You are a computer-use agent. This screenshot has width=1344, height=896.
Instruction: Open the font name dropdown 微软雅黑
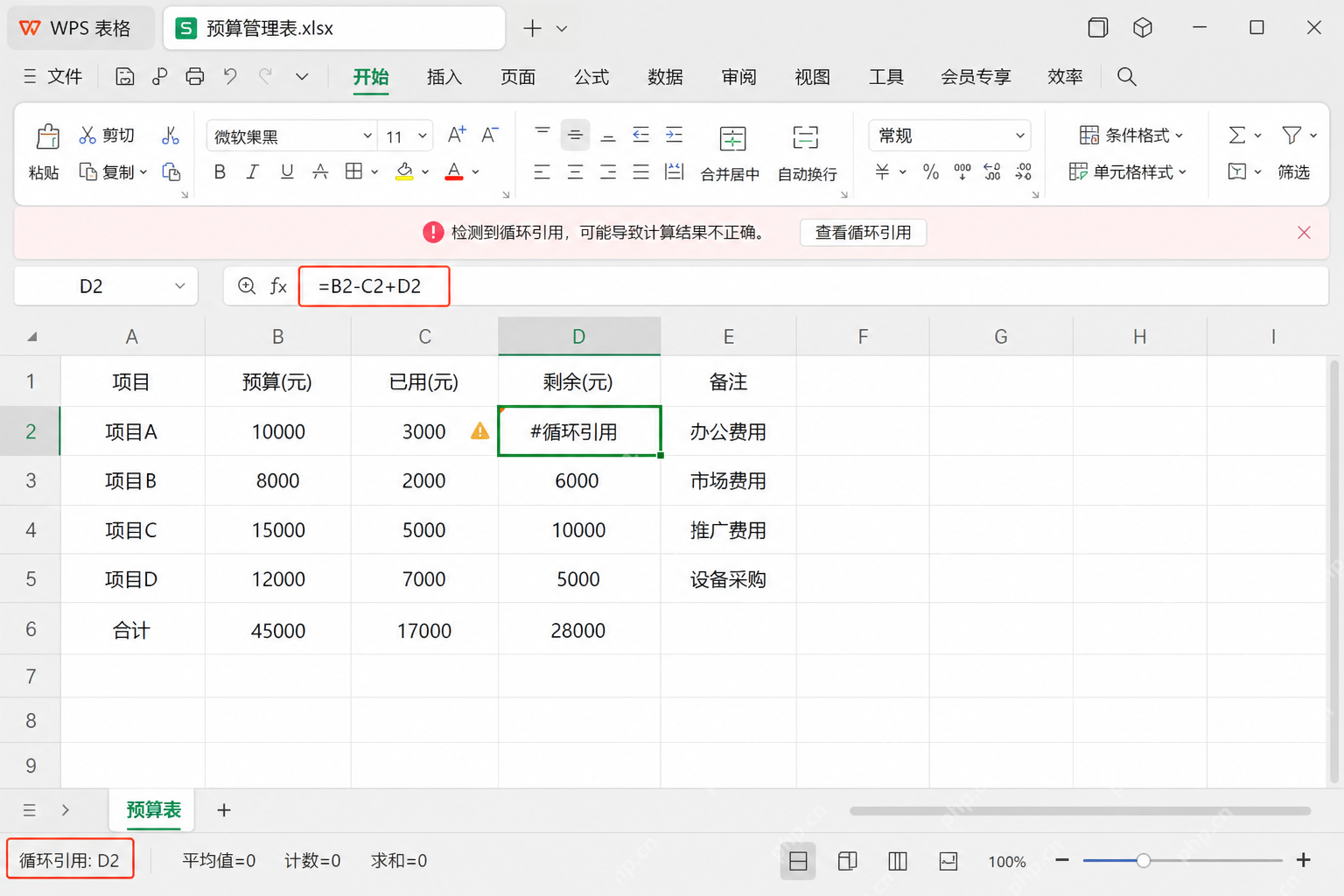pos(367,136)
